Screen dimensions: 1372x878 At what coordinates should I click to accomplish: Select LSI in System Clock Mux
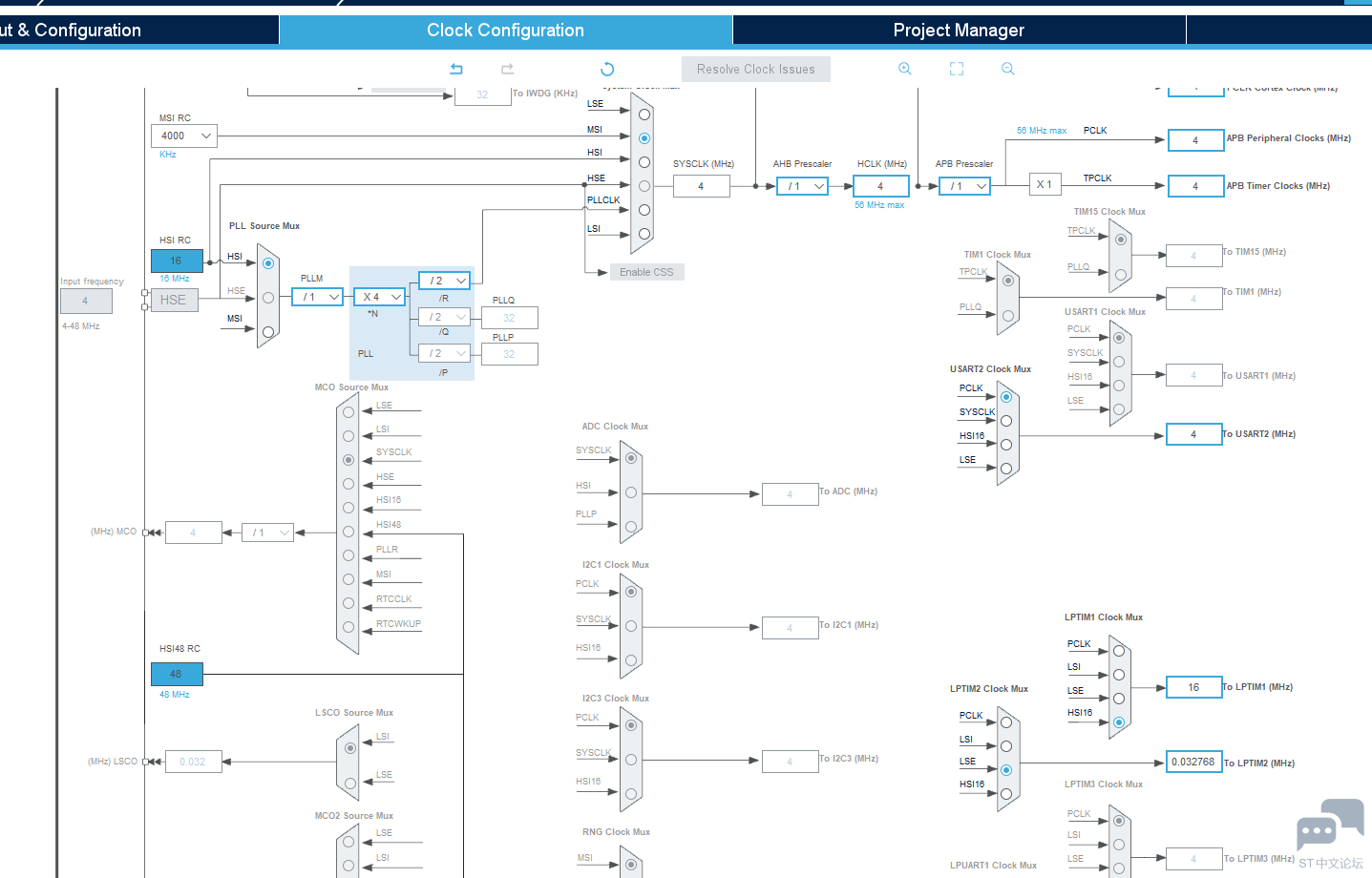point(644,234)
